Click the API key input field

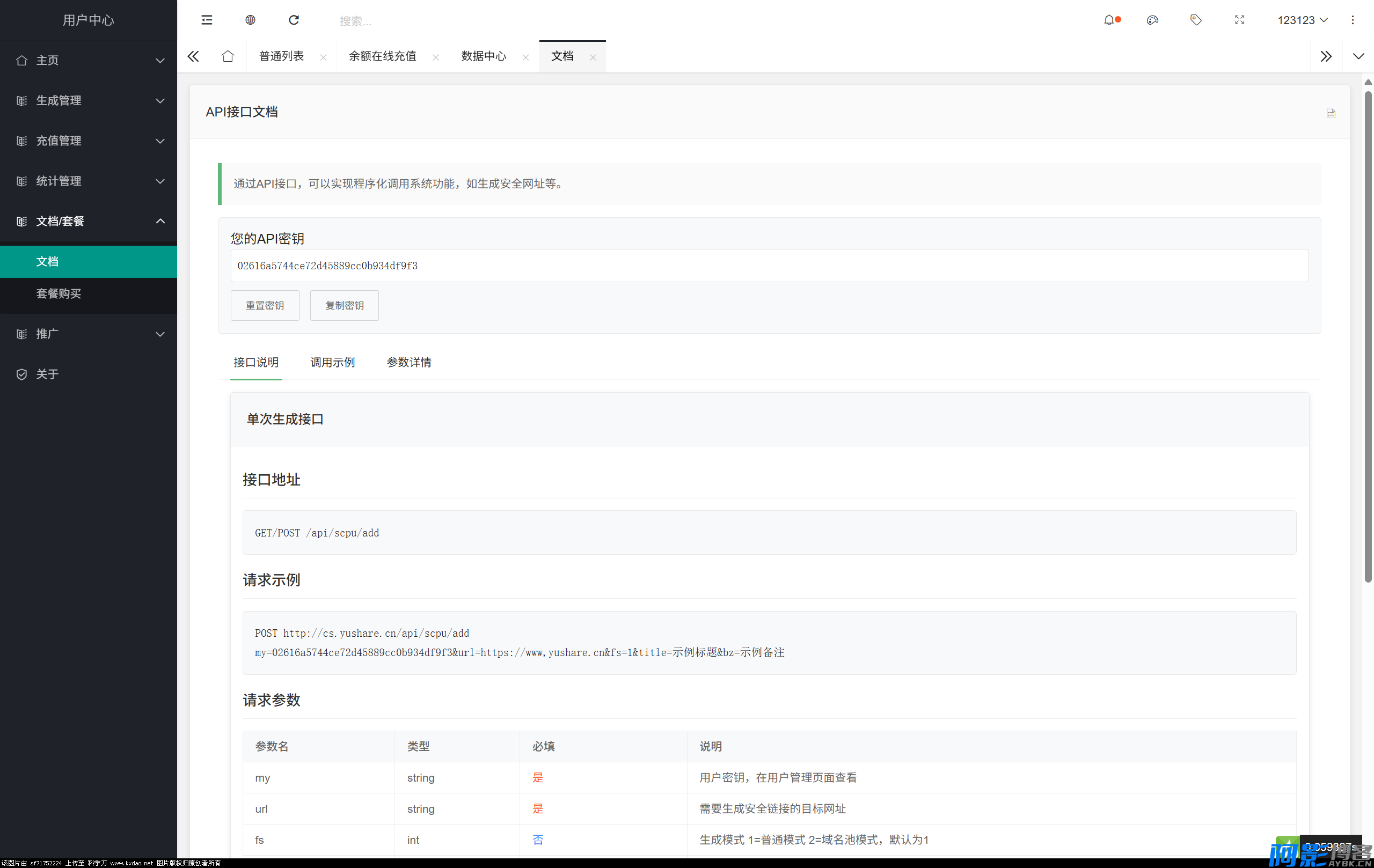click(x=769, y=265)
